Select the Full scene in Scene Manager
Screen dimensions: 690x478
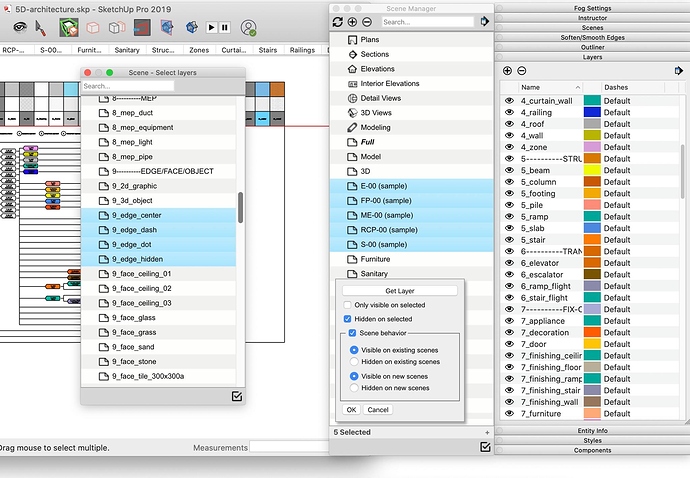pyautogui.click(x=411, y=142)
